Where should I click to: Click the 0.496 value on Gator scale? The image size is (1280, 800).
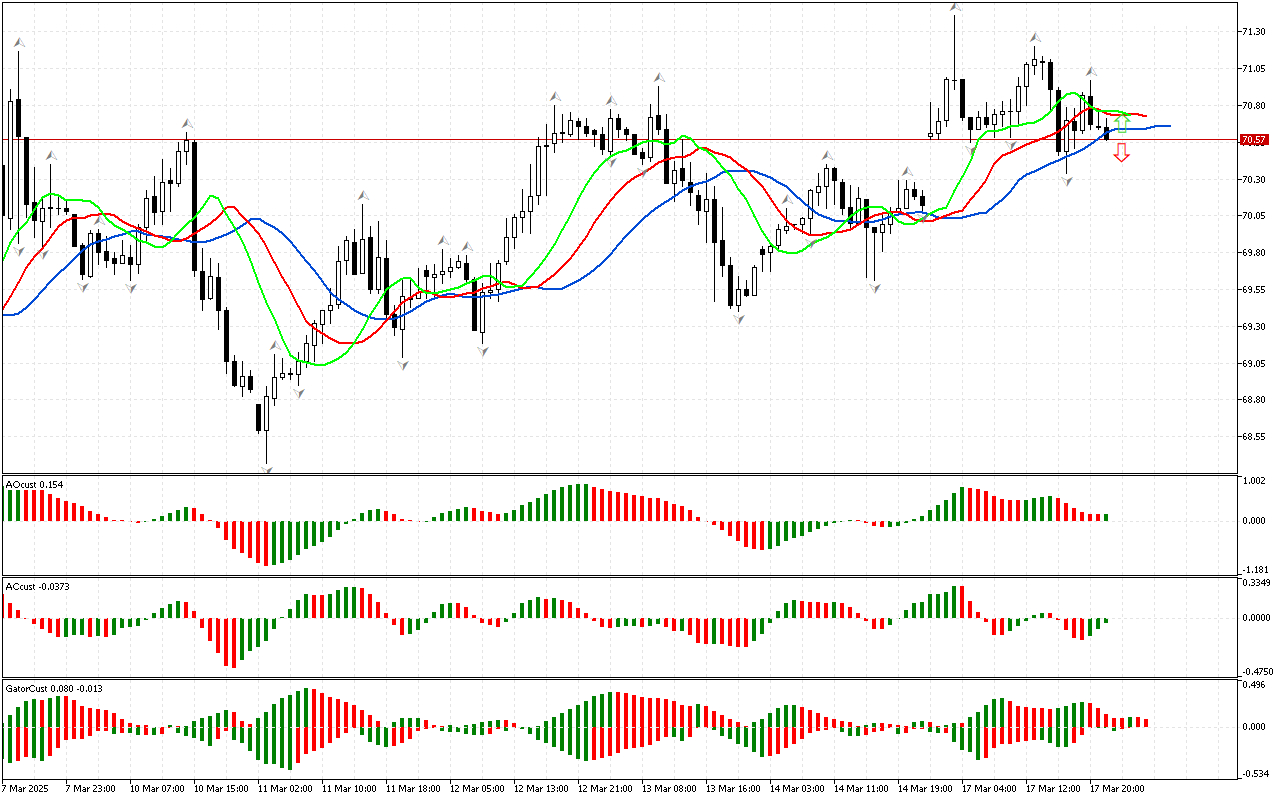coord(1253,685)
